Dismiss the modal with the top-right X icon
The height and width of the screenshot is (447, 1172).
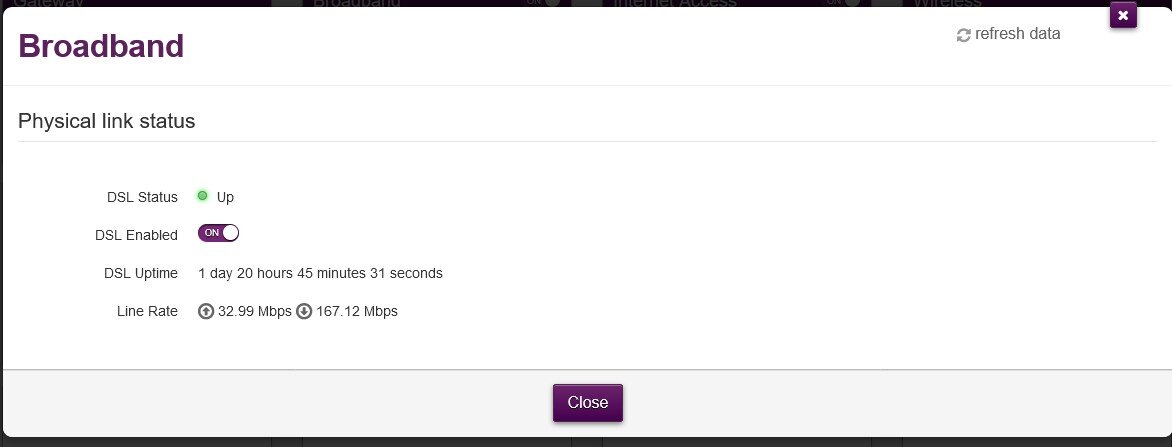click(1123, 15)
